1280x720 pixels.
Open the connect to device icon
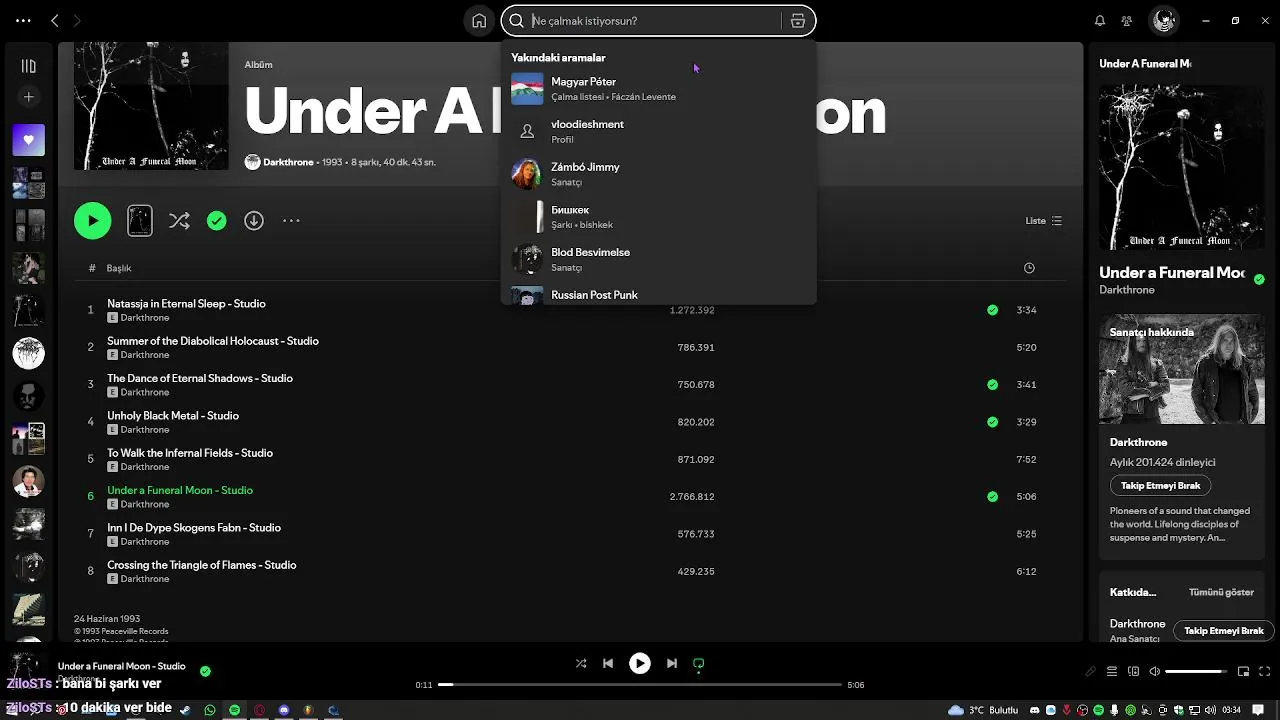[x=1133, y=671]
